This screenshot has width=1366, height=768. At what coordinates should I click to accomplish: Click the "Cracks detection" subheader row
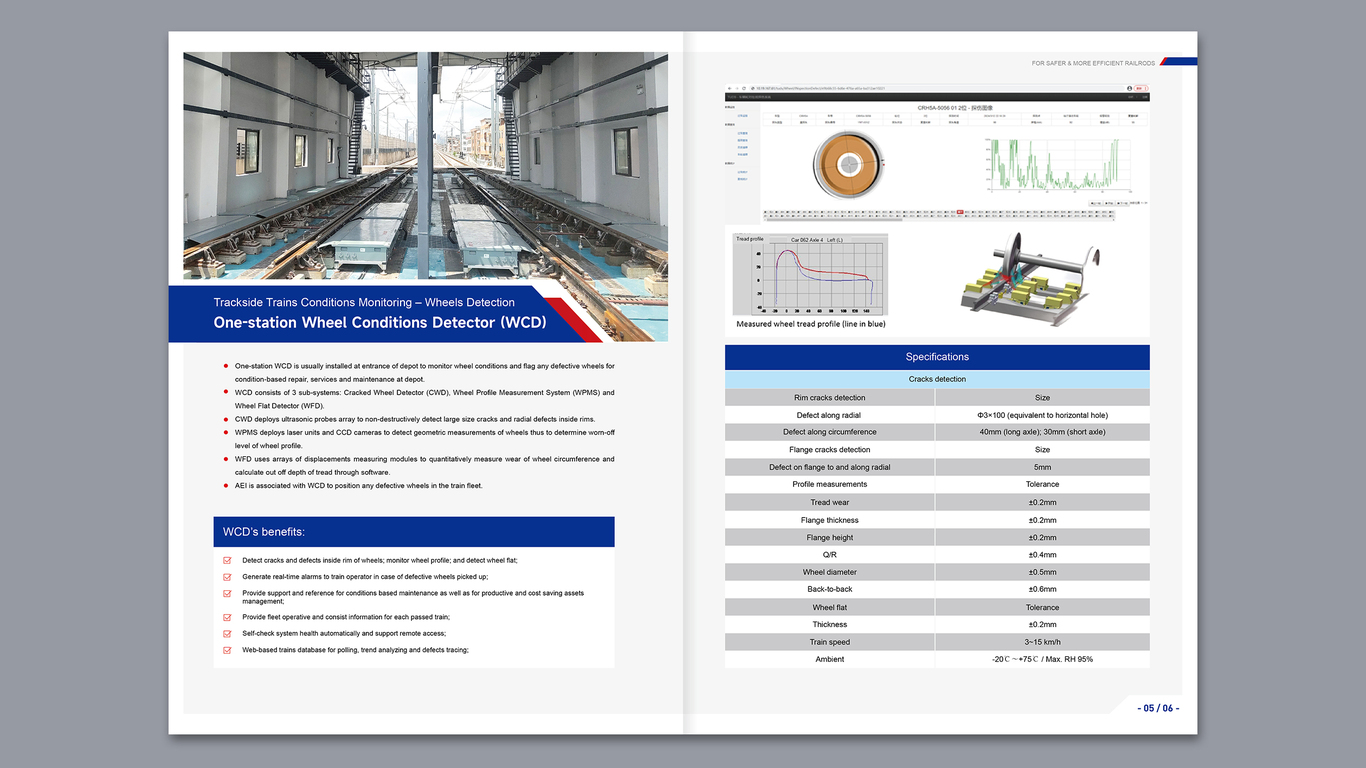pyautogui.click(x=937, y=380)
